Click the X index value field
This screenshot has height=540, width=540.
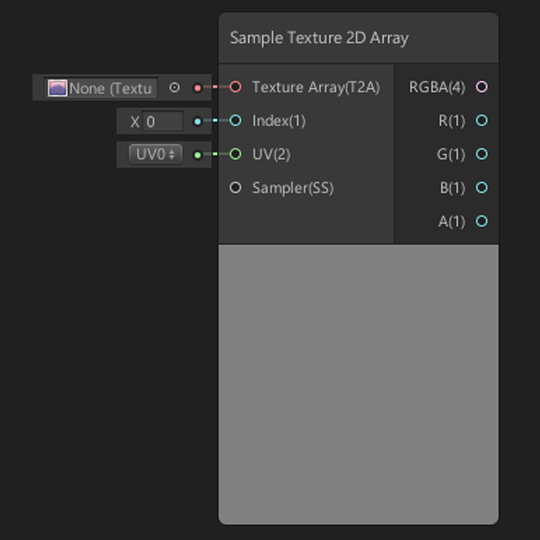coord(163,121)
